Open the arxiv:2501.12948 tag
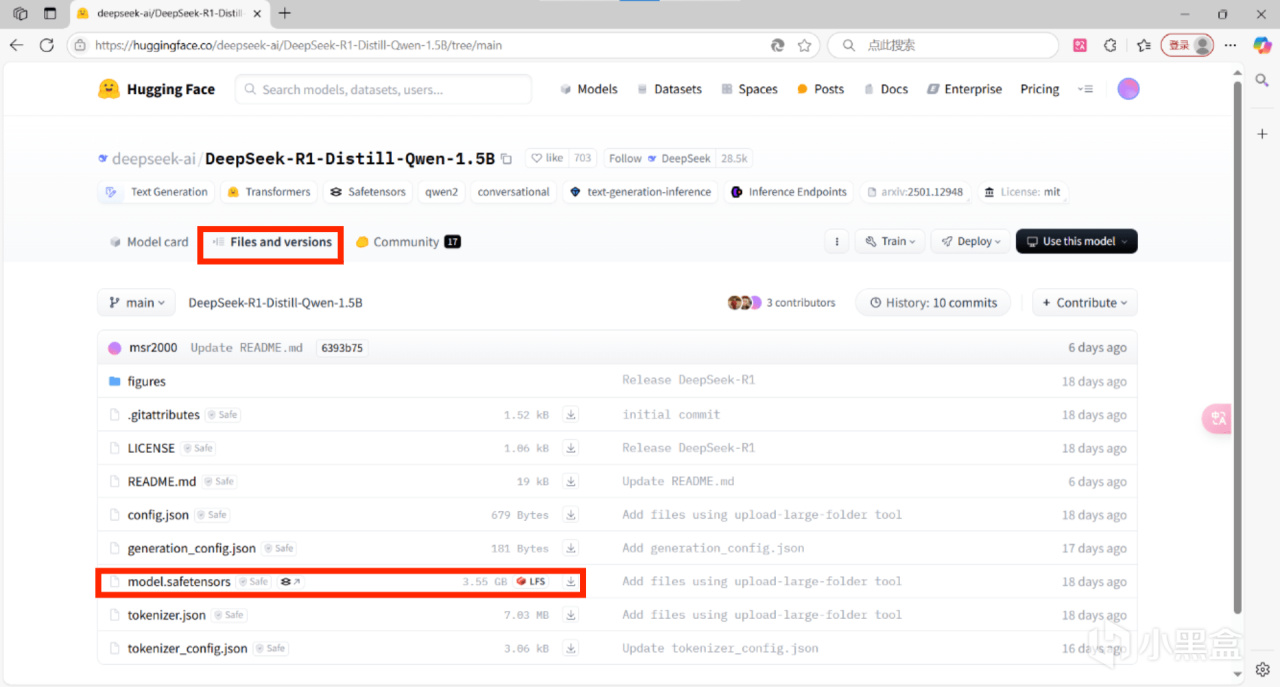 coord(914,192)
